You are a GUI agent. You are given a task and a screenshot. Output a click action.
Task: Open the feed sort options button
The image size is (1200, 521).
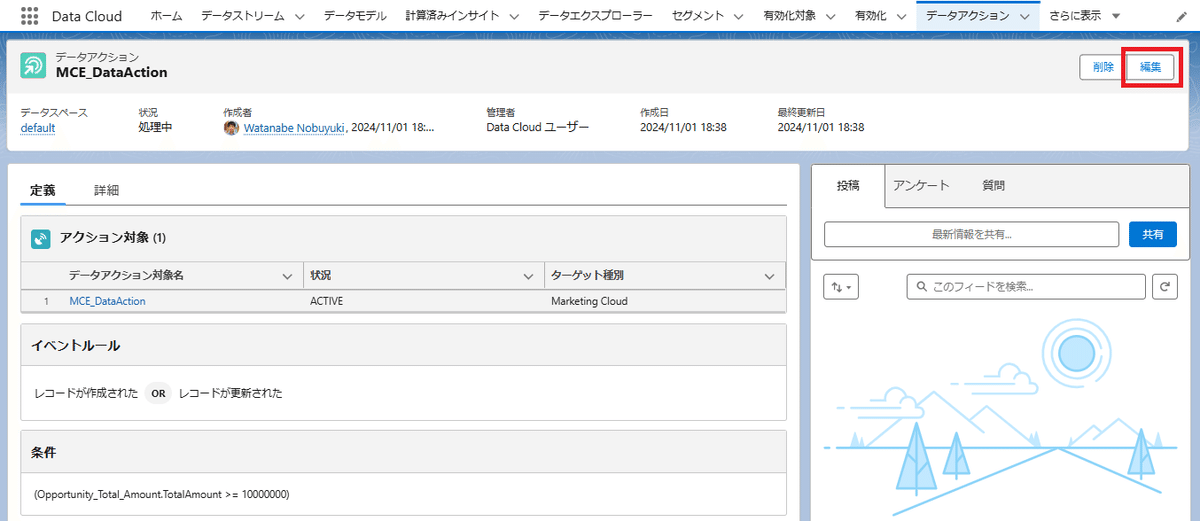841,287
